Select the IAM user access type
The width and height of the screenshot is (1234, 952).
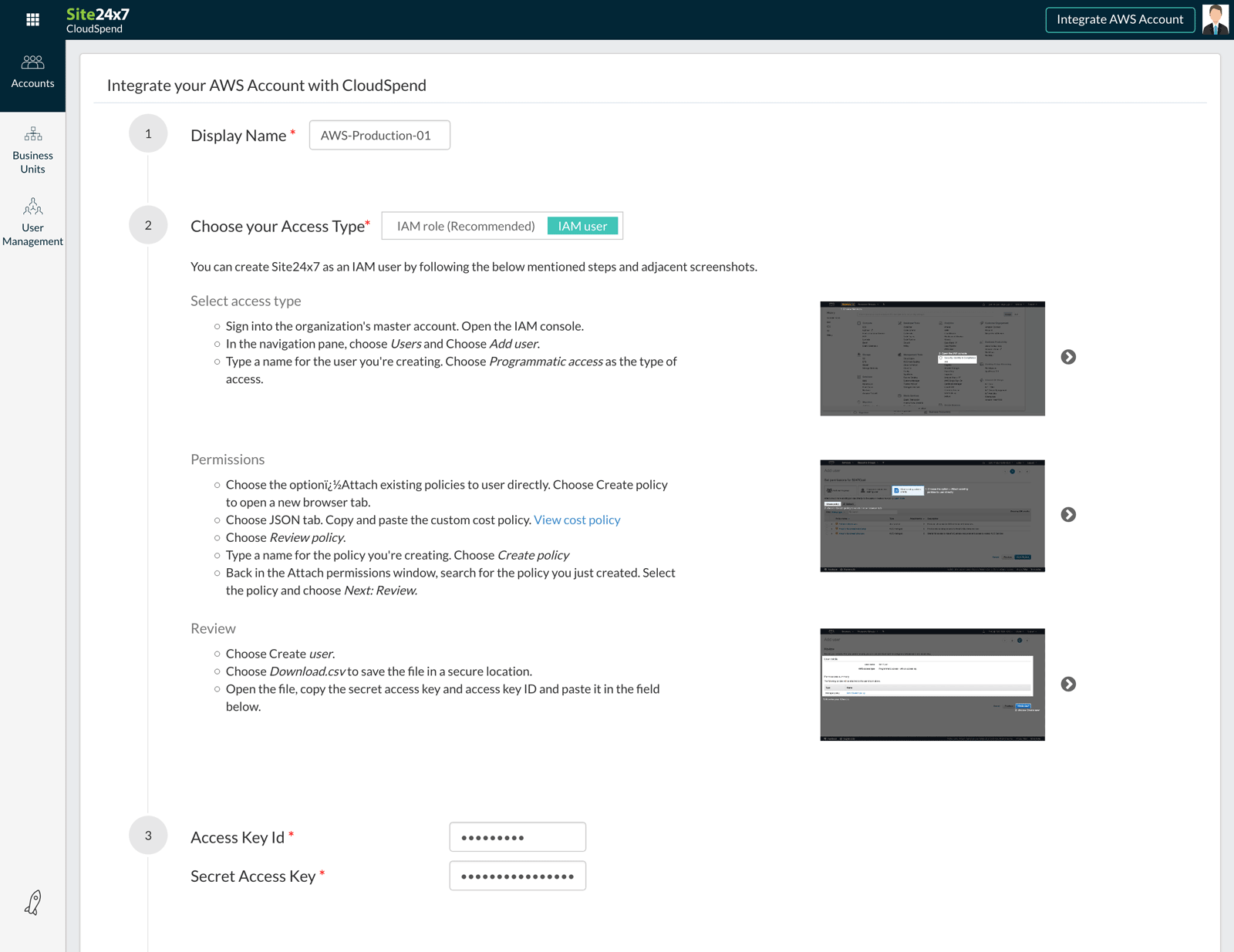coord(582,226)
